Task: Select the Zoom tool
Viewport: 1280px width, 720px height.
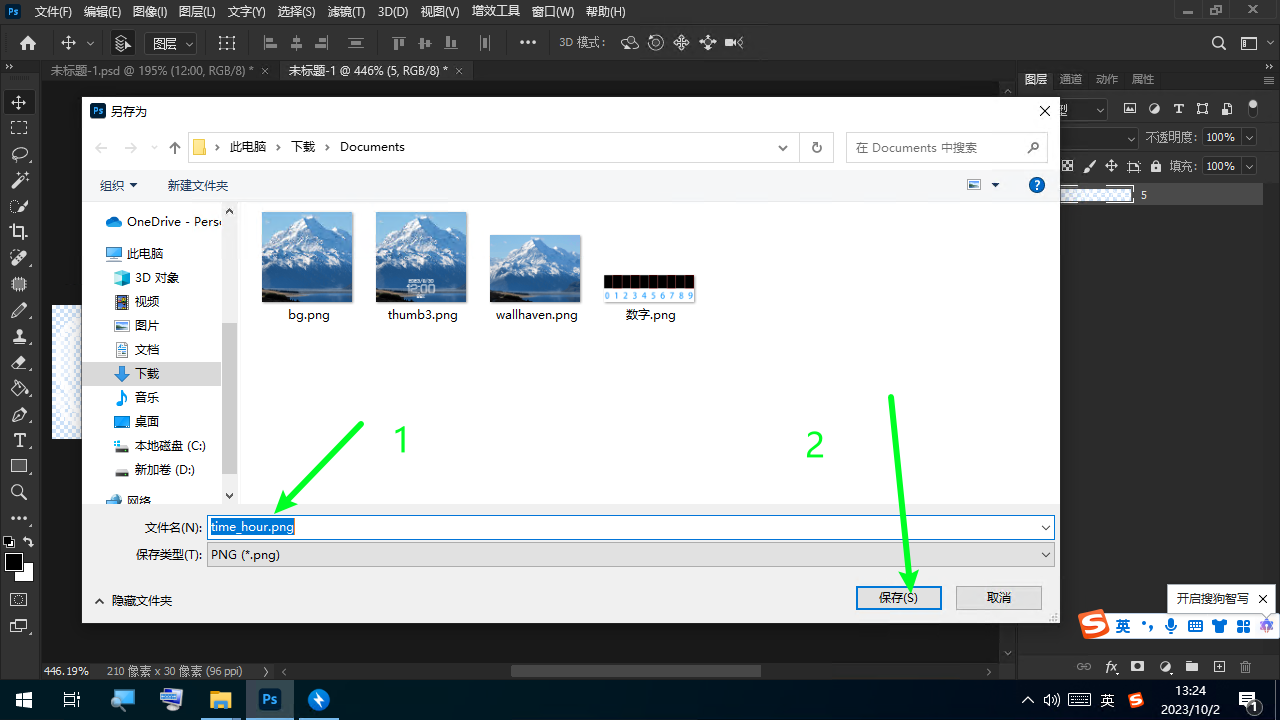Action: (19, 492)
